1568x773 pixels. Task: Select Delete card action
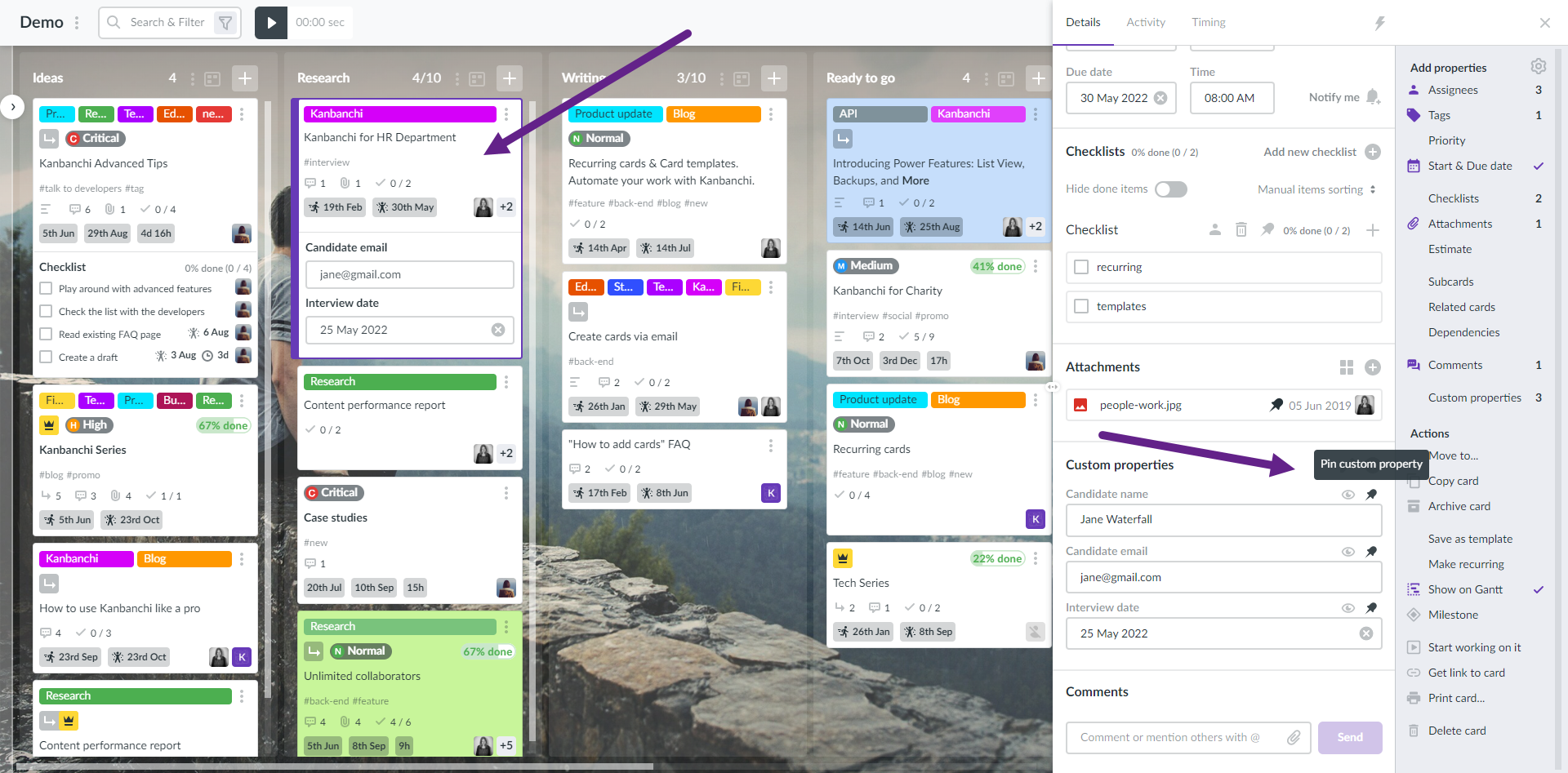point(1457,731)
